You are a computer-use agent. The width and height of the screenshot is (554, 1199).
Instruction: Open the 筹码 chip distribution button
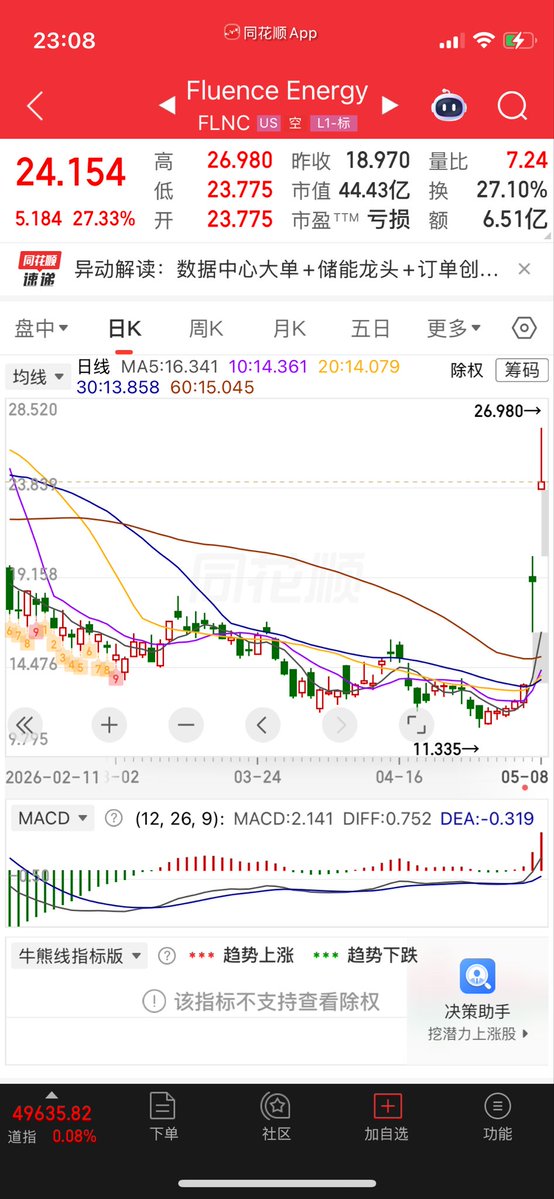point(522,371)
